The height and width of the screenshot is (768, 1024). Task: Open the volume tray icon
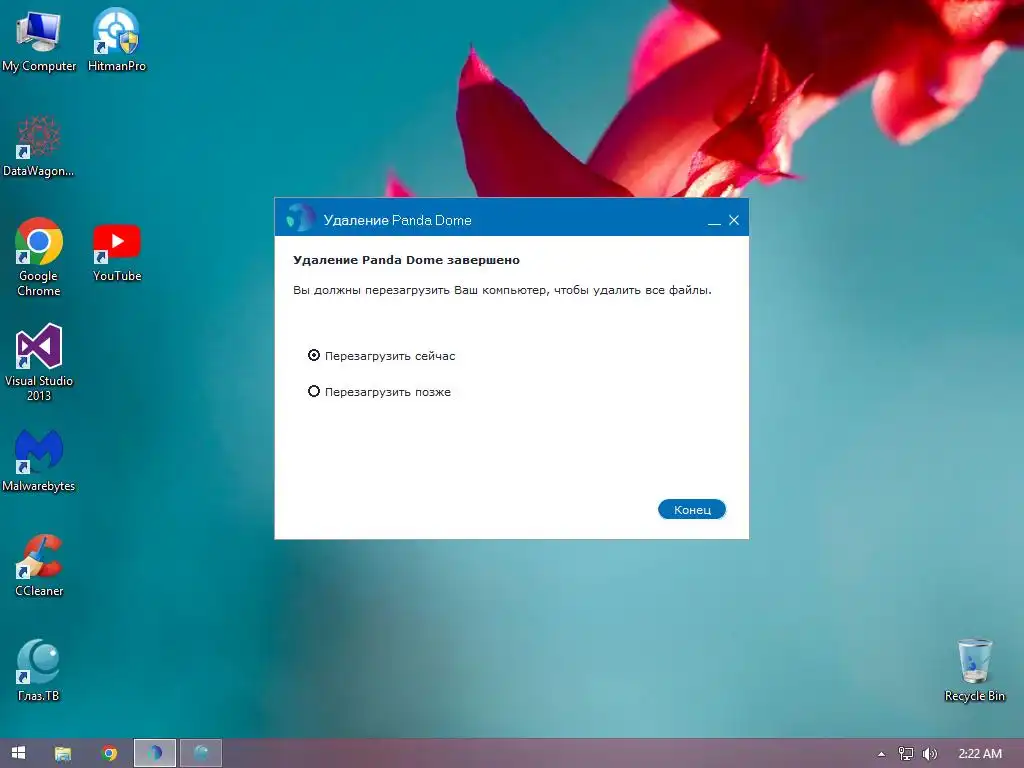929,754
